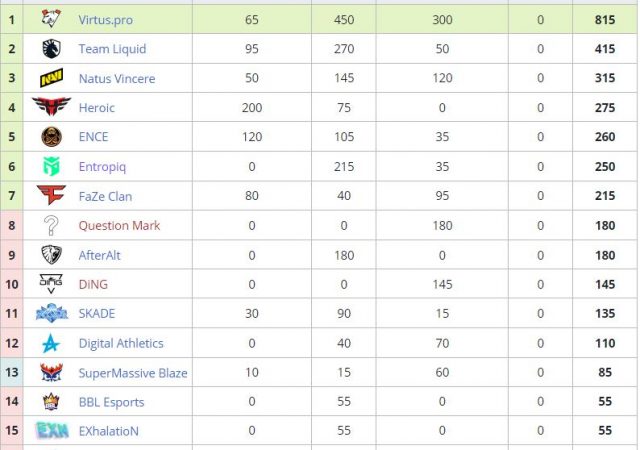Open the SuperMassive Blaze link
640x450 pixels.
[x=133, y=373]
